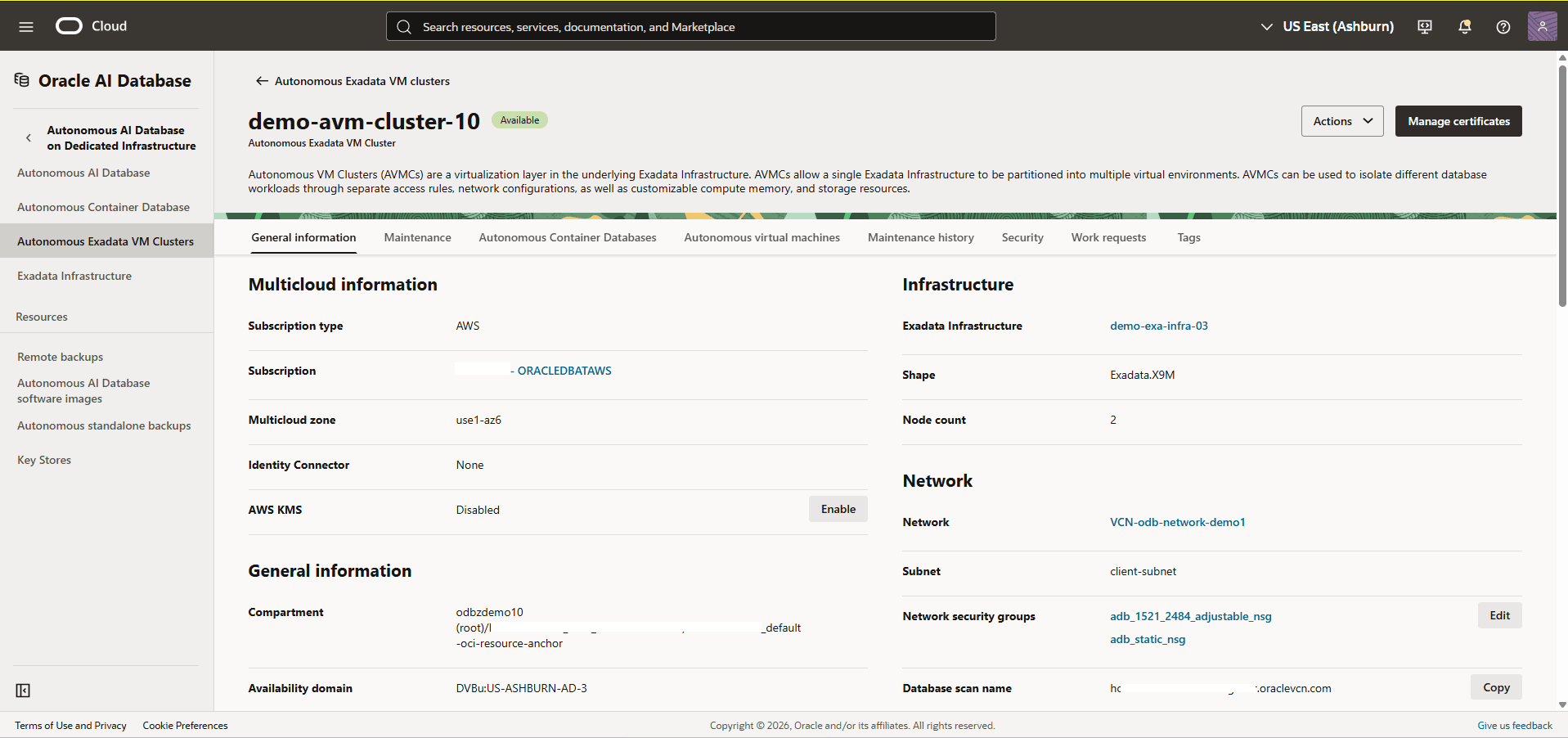View the Work requests tab
Viewport: 1568px width, 738px height.
1108,237
